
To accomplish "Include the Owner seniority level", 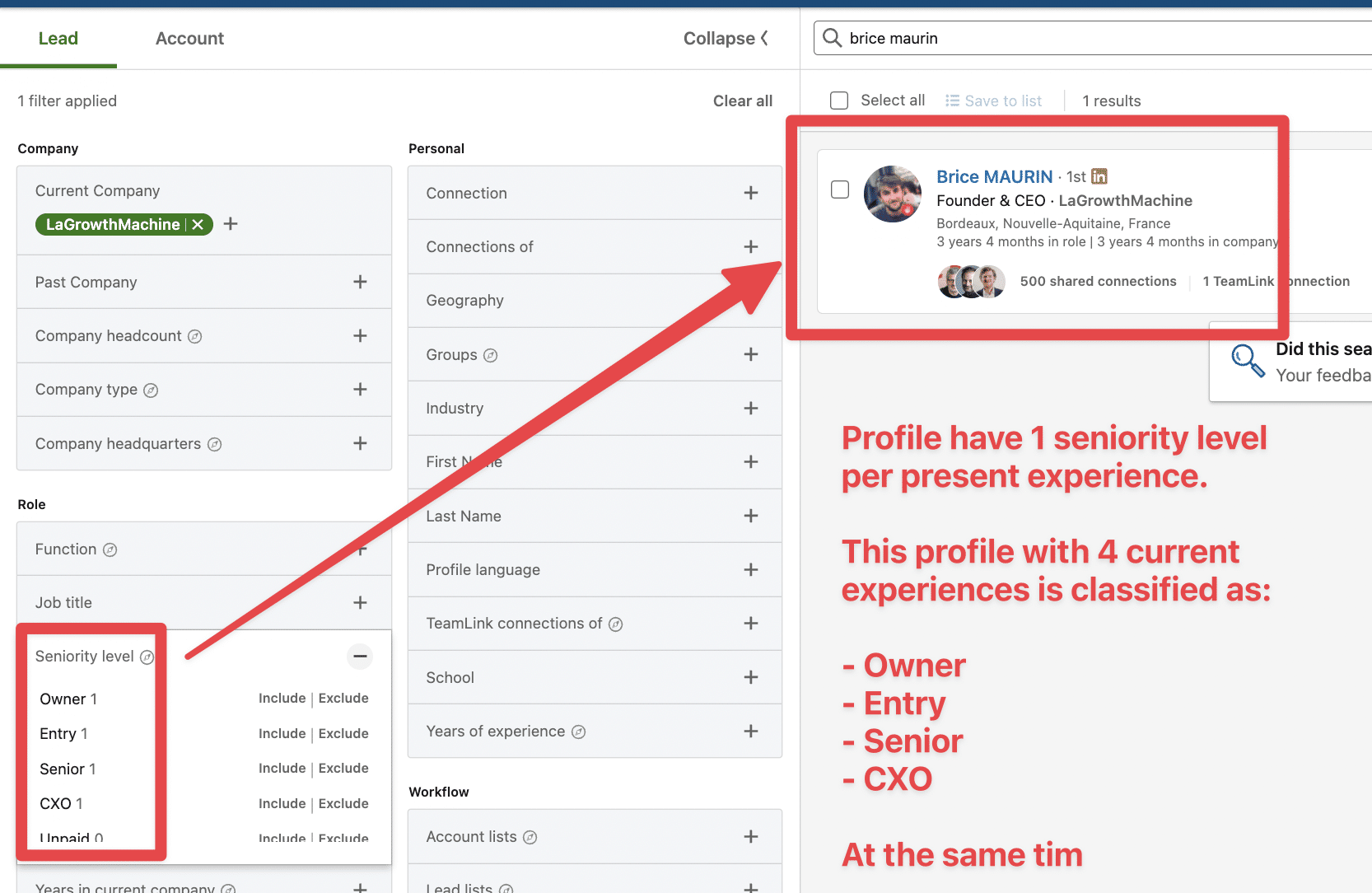I will 282,698.
